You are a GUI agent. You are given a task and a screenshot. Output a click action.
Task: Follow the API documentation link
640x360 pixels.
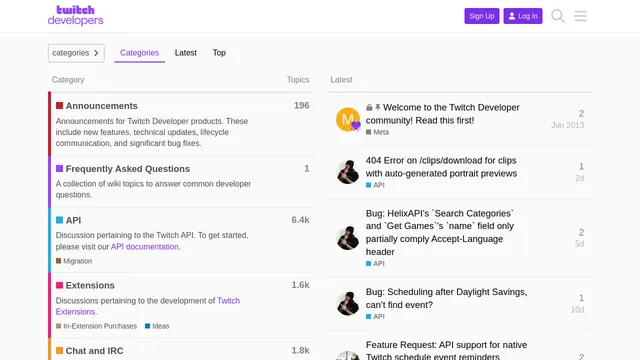144,247
